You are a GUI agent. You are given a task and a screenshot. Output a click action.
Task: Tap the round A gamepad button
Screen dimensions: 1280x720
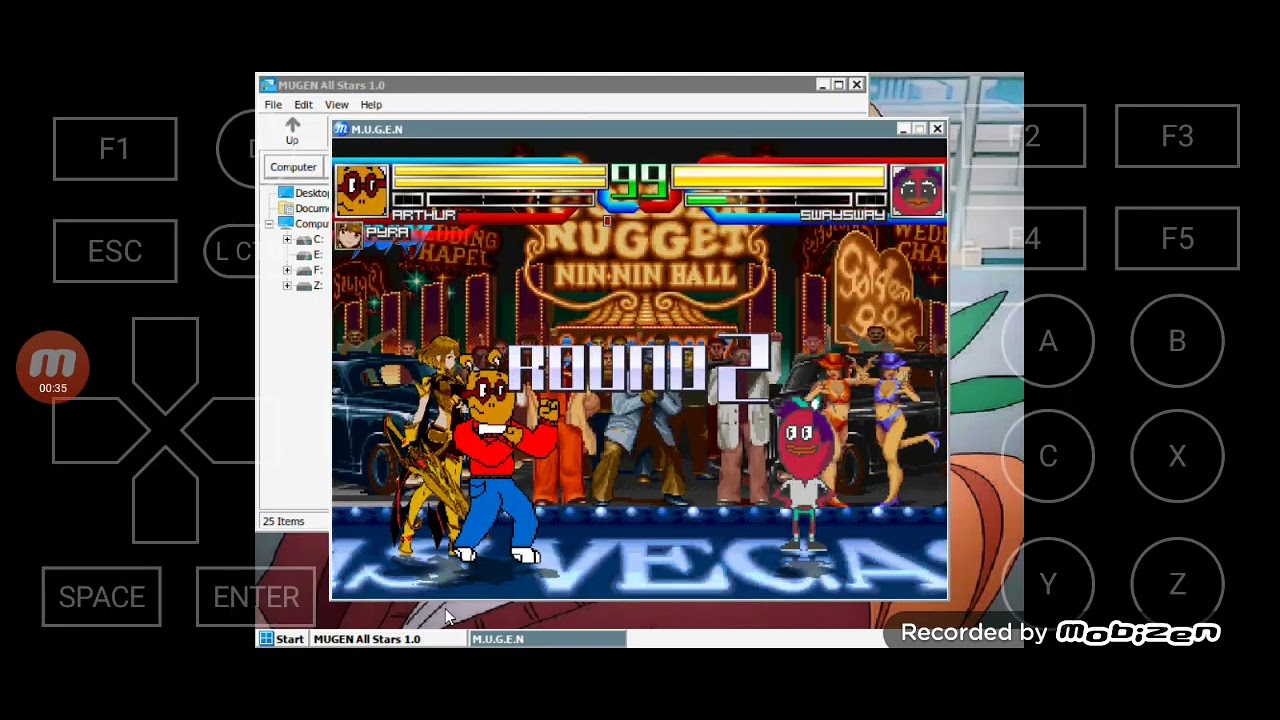click(1048, 342)
